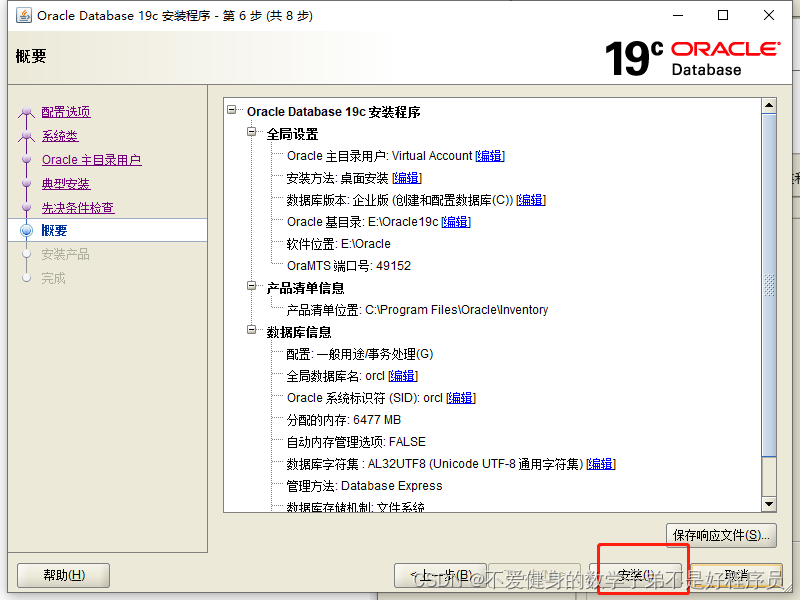Edit the Oracle 主目录用户 Virtual Account setting

(x=490, y=156)
